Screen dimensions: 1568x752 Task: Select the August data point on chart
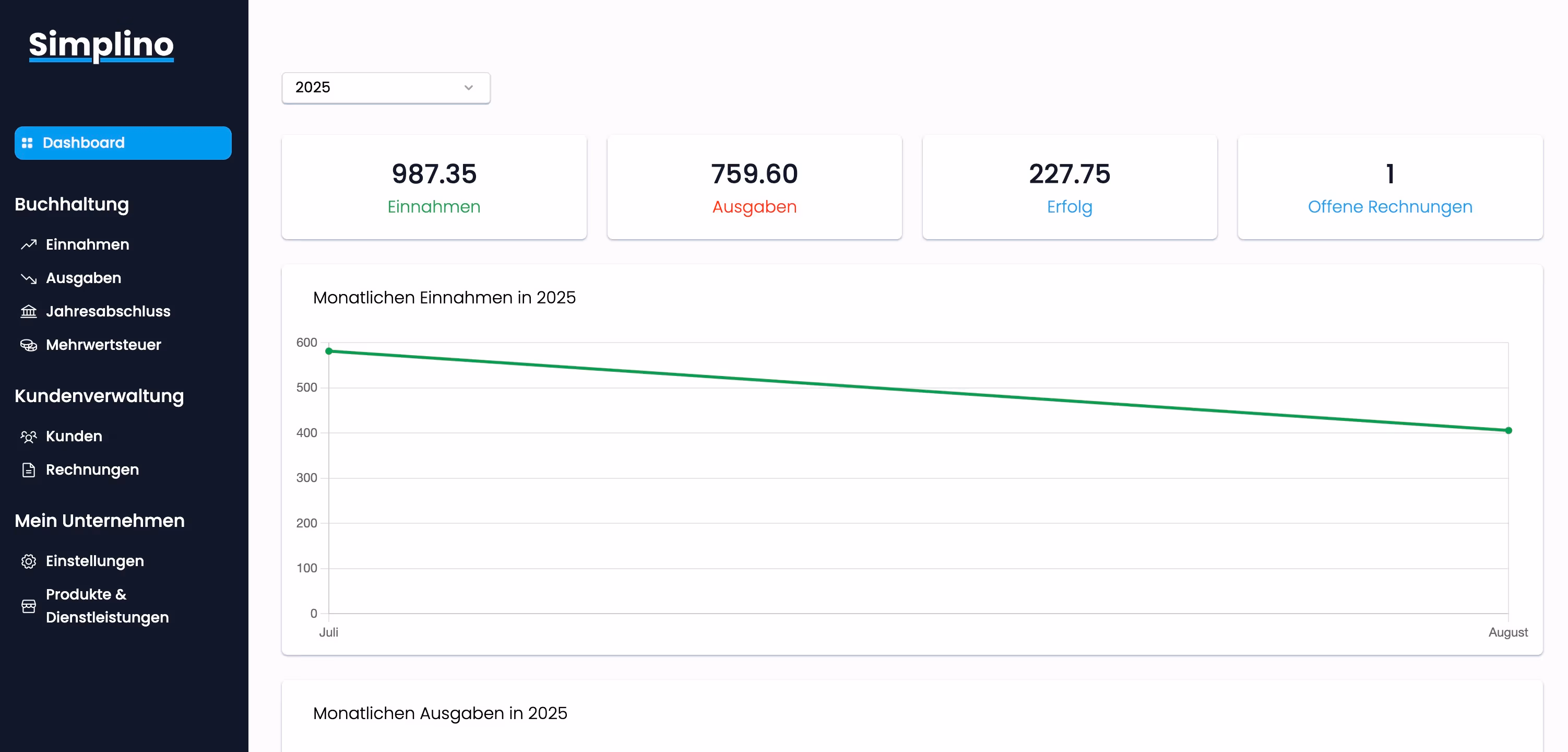click(1508, 430)
